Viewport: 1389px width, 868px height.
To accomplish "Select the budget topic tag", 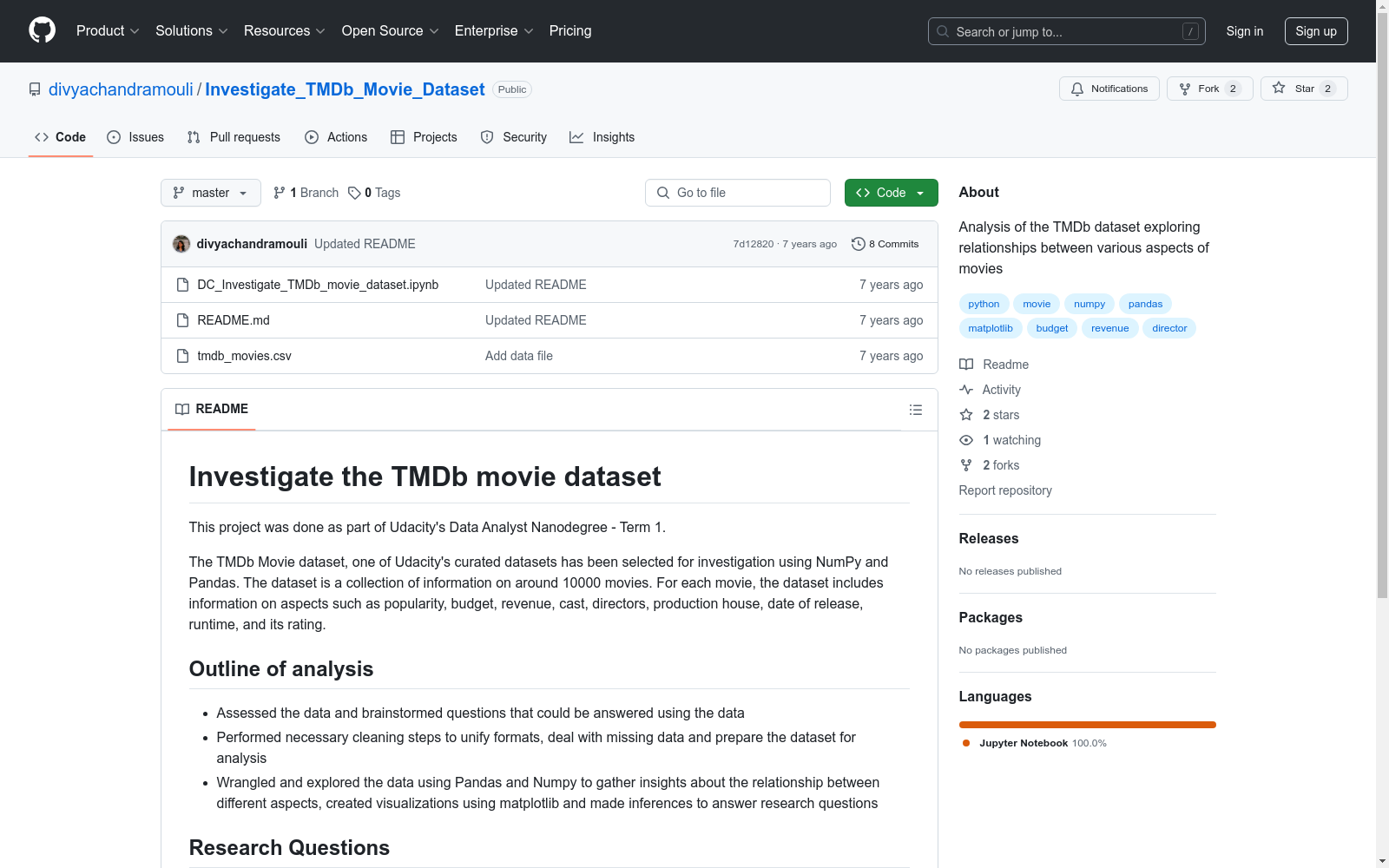I will pos(1052,328).
